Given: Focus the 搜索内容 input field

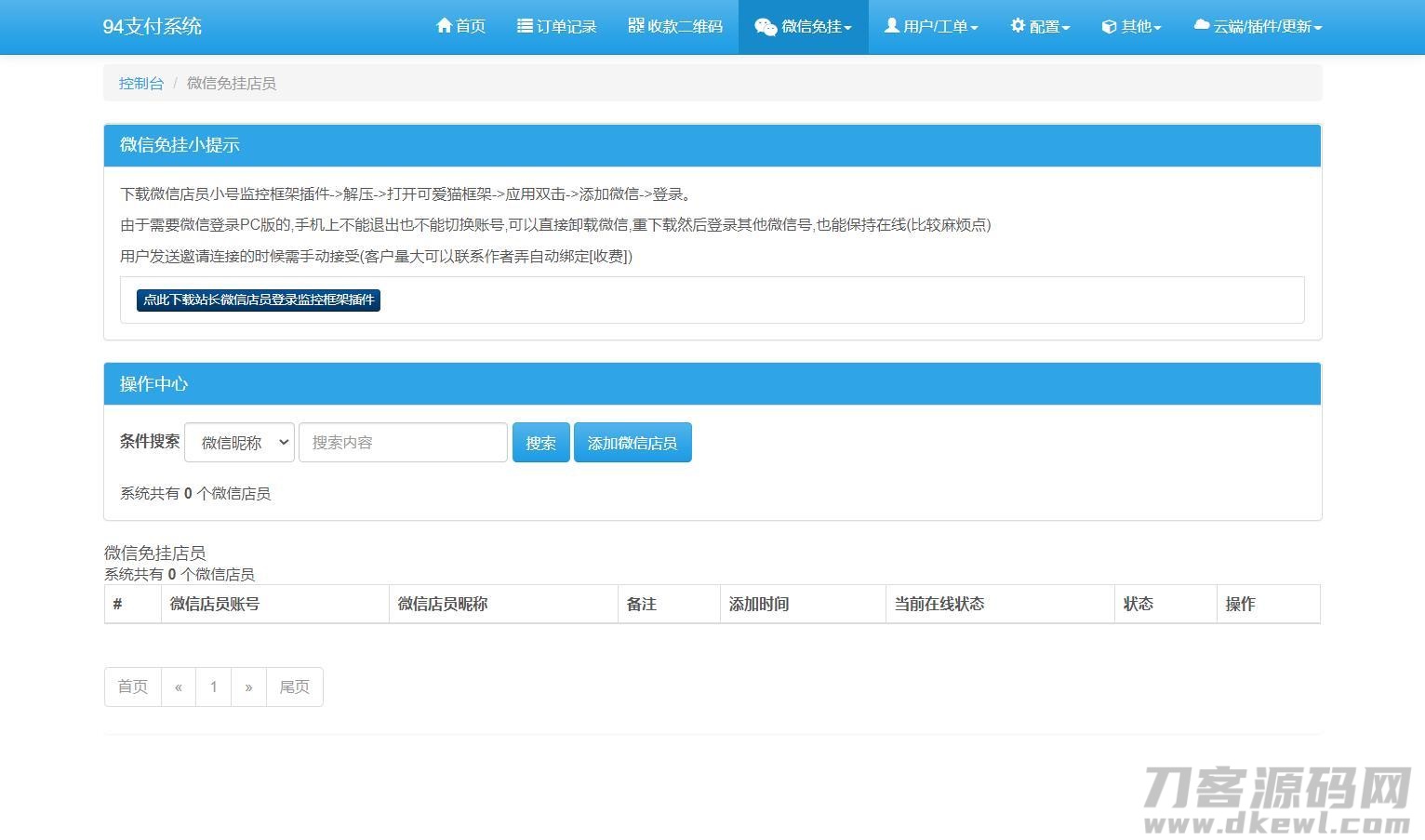Looking at the screenshot, I should click(x=403, y=443).
